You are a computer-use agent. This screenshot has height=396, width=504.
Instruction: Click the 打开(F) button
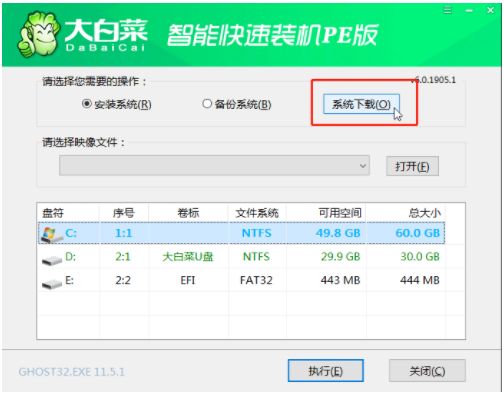[412, 166]
